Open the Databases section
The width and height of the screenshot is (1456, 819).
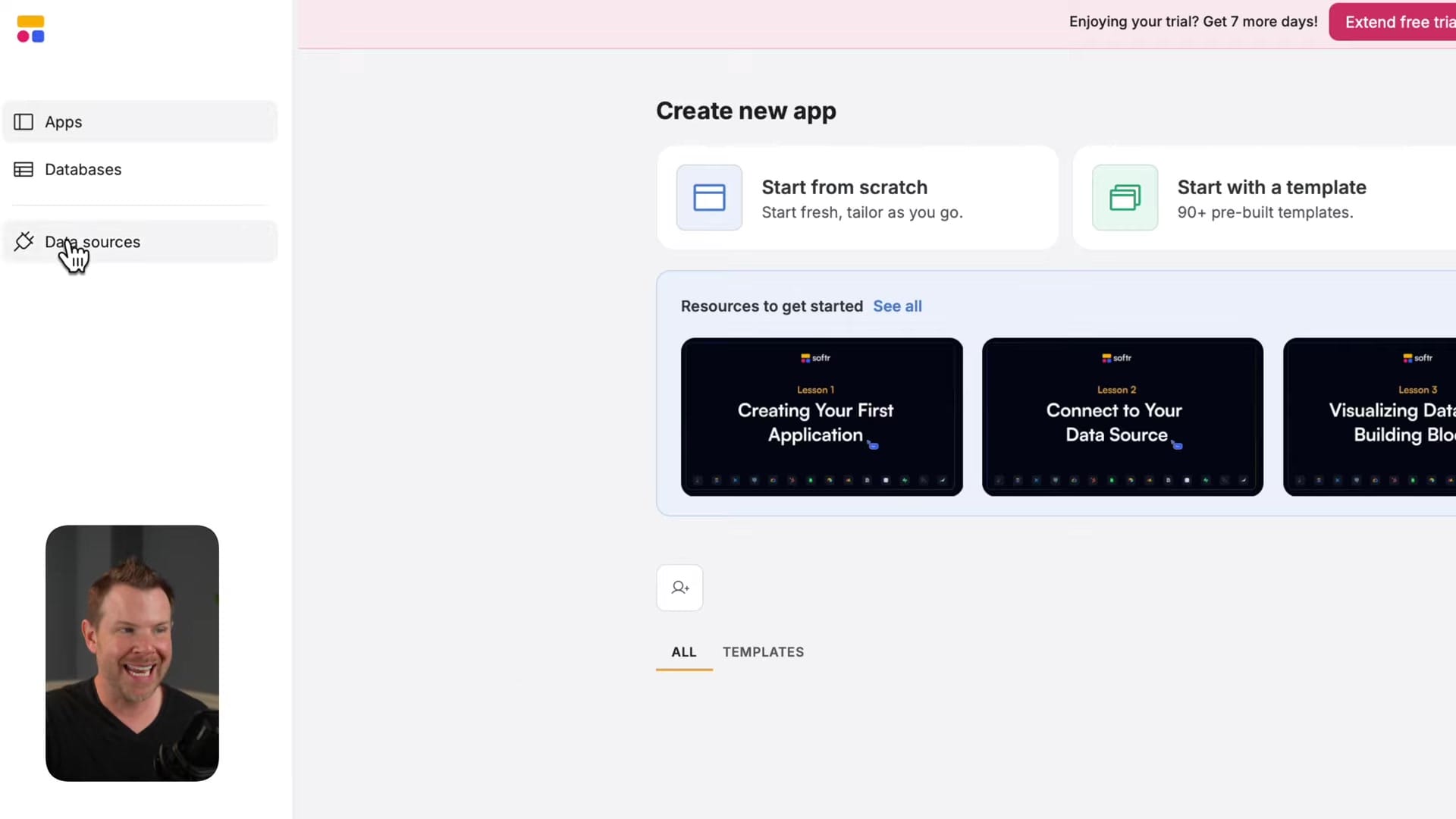pos(140,169)
